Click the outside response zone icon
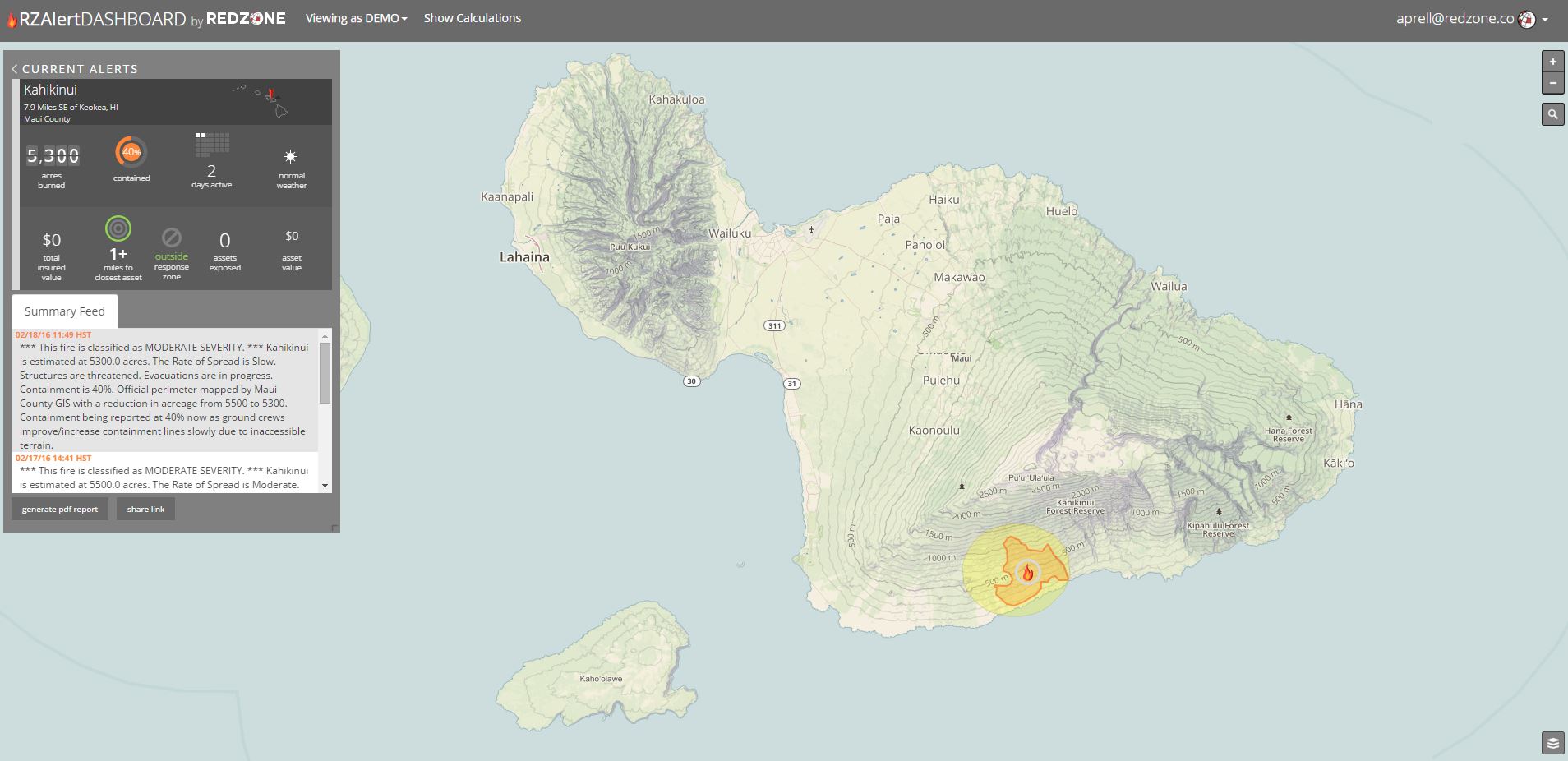Screen dimensions: 1568x761 [x=171, y=238]
